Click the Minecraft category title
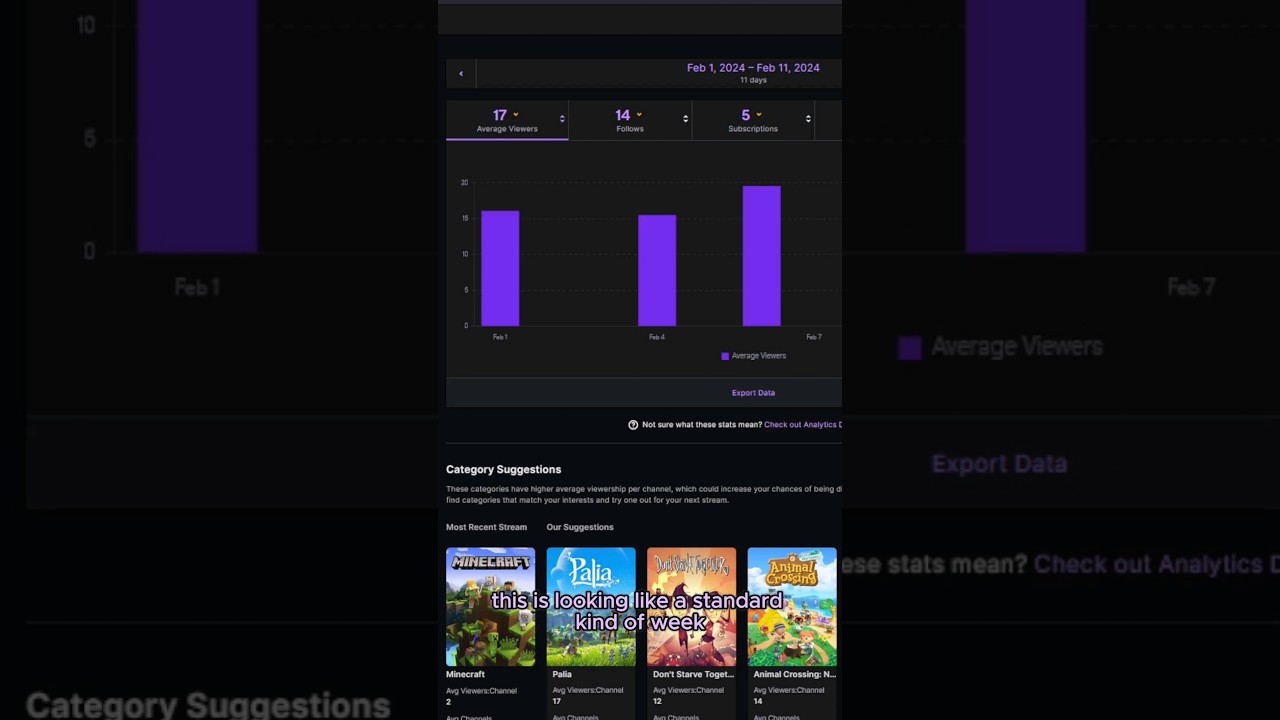The width and height of the screenshot is (1280, 720). click(465, 674)
